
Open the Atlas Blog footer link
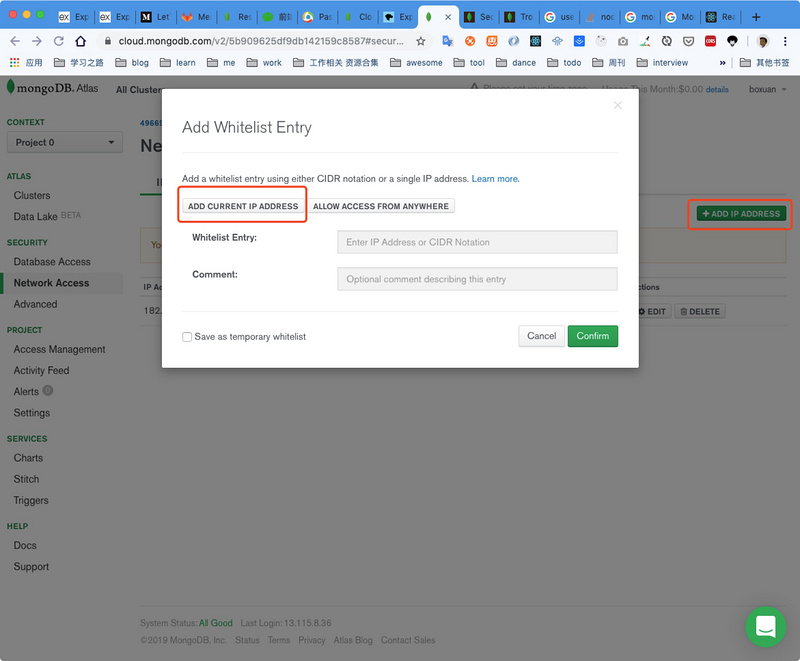coord(353,640)
